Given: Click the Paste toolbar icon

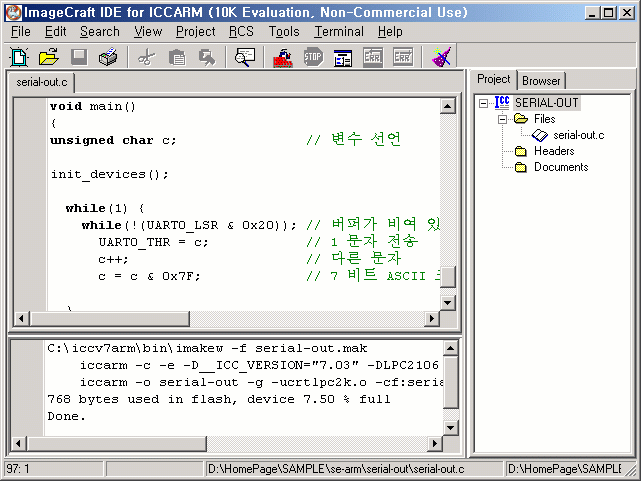Looking at the screenshot, I should point(206,57).
